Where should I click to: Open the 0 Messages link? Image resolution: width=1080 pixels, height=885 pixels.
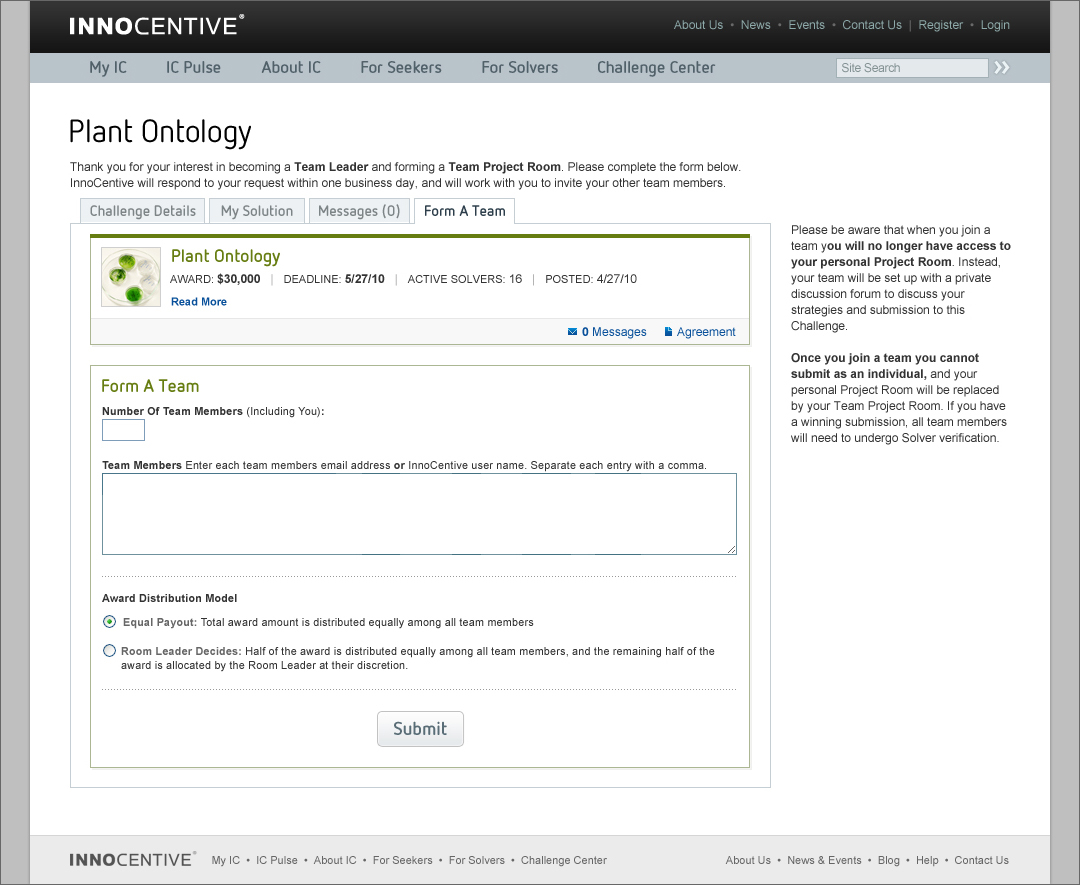[614, 332]
